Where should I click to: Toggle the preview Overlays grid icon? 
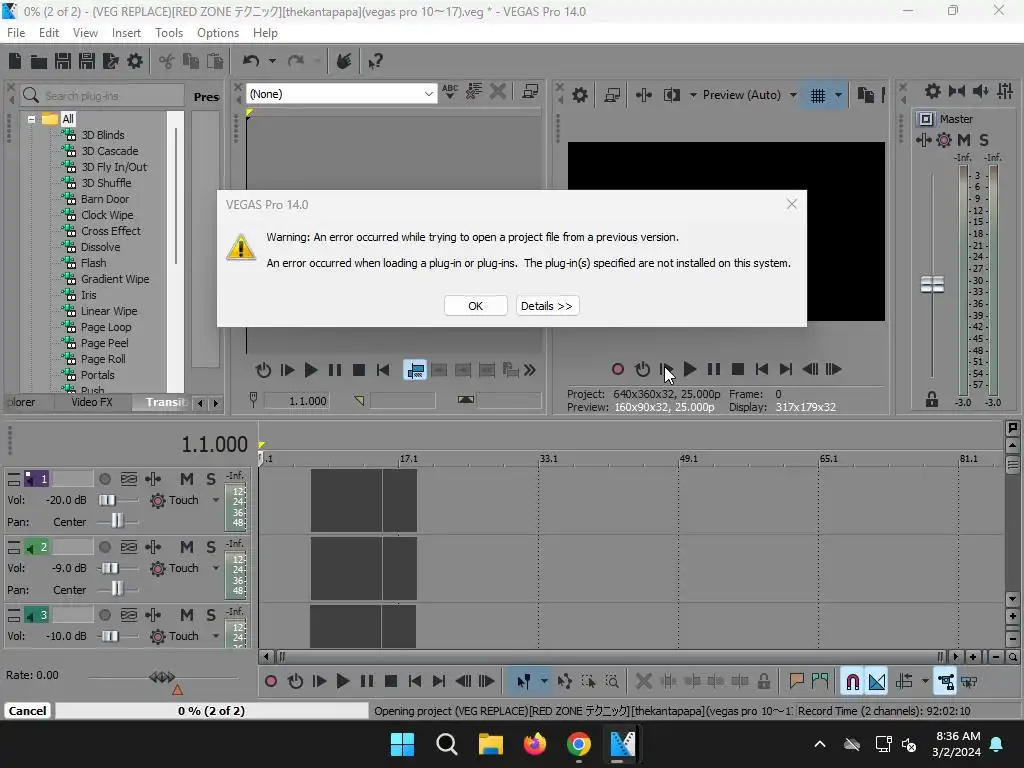tap(818, 95)
